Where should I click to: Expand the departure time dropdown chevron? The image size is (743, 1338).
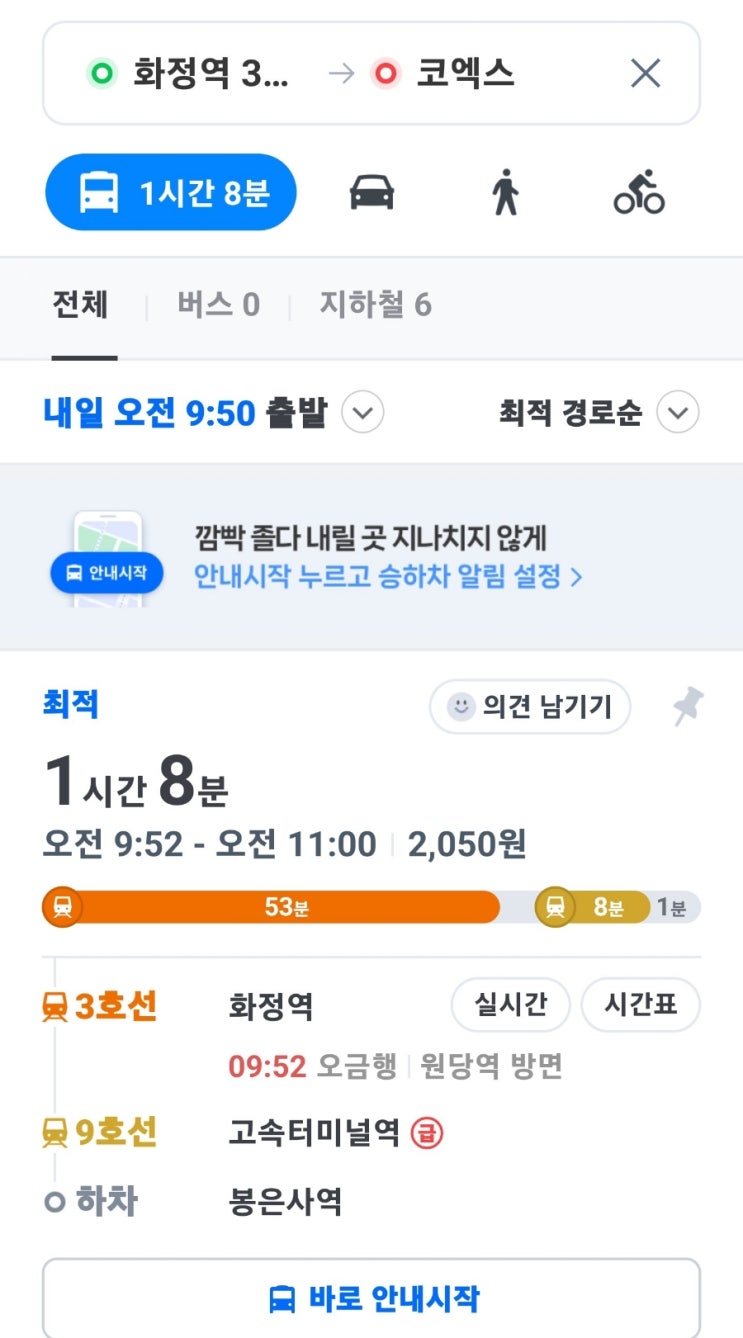pos(362,412)
